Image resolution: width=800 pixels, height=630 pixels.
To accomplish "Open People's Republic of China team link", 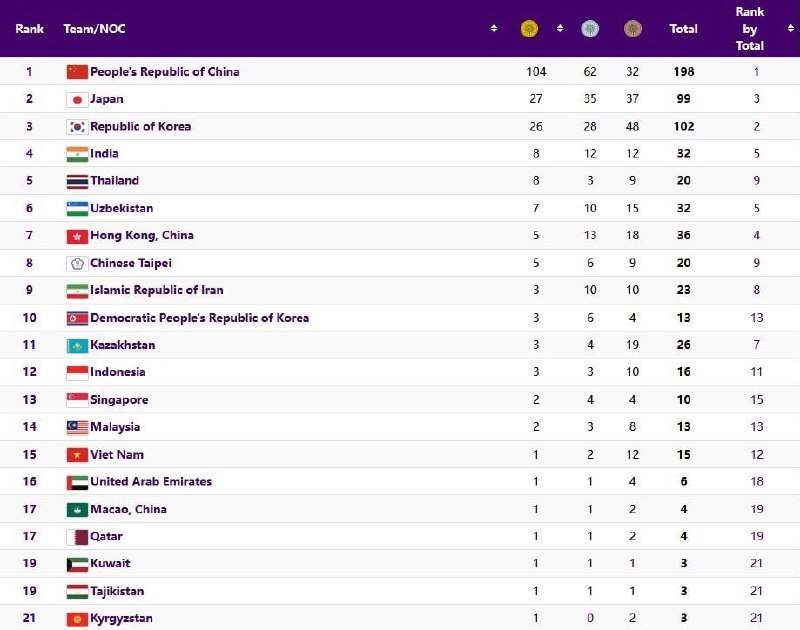I will click(164, 72).
